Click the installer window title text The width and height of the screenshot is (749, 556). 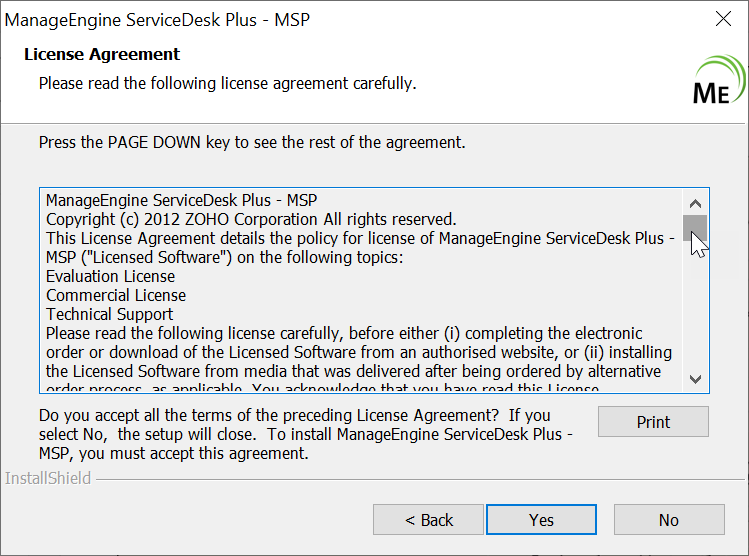pyautogui.click(x=159, y=19)
